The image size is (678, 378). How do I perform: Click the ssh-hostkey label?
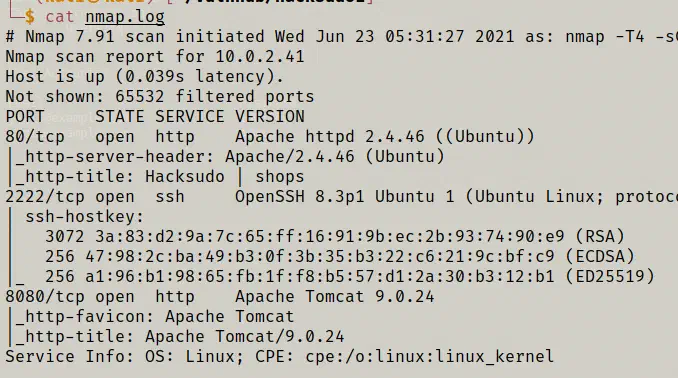(84, 217)
